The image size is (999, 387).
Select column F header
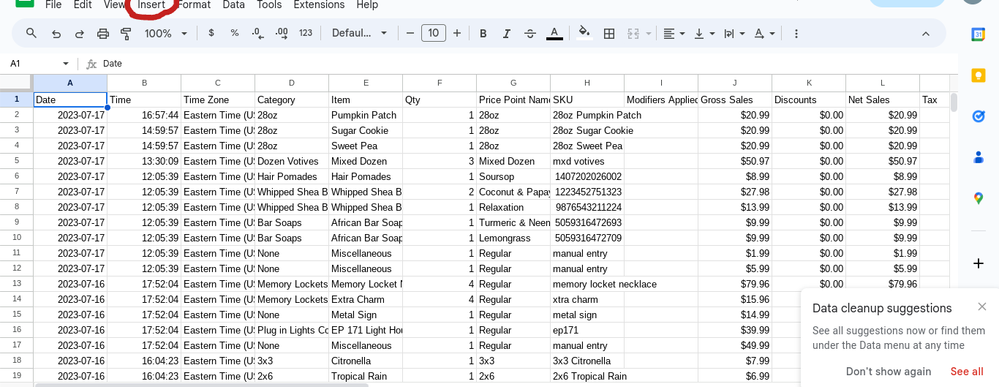coord(439,83)
